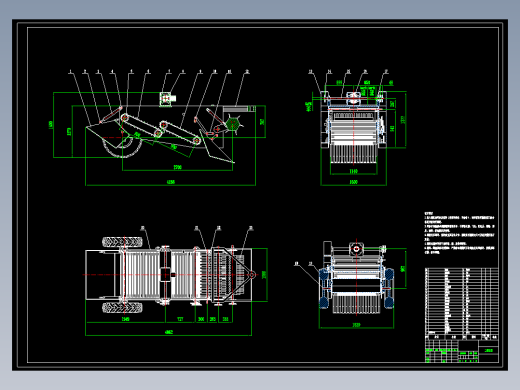Screen dimensions: 520x390
Task: Click the overall width dimension under rear view
Action: (x=356, y=325)
